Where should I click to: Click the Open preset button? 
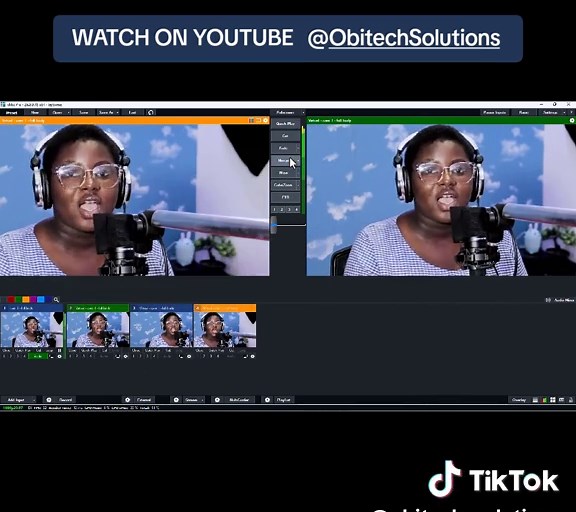pos(57,112)
